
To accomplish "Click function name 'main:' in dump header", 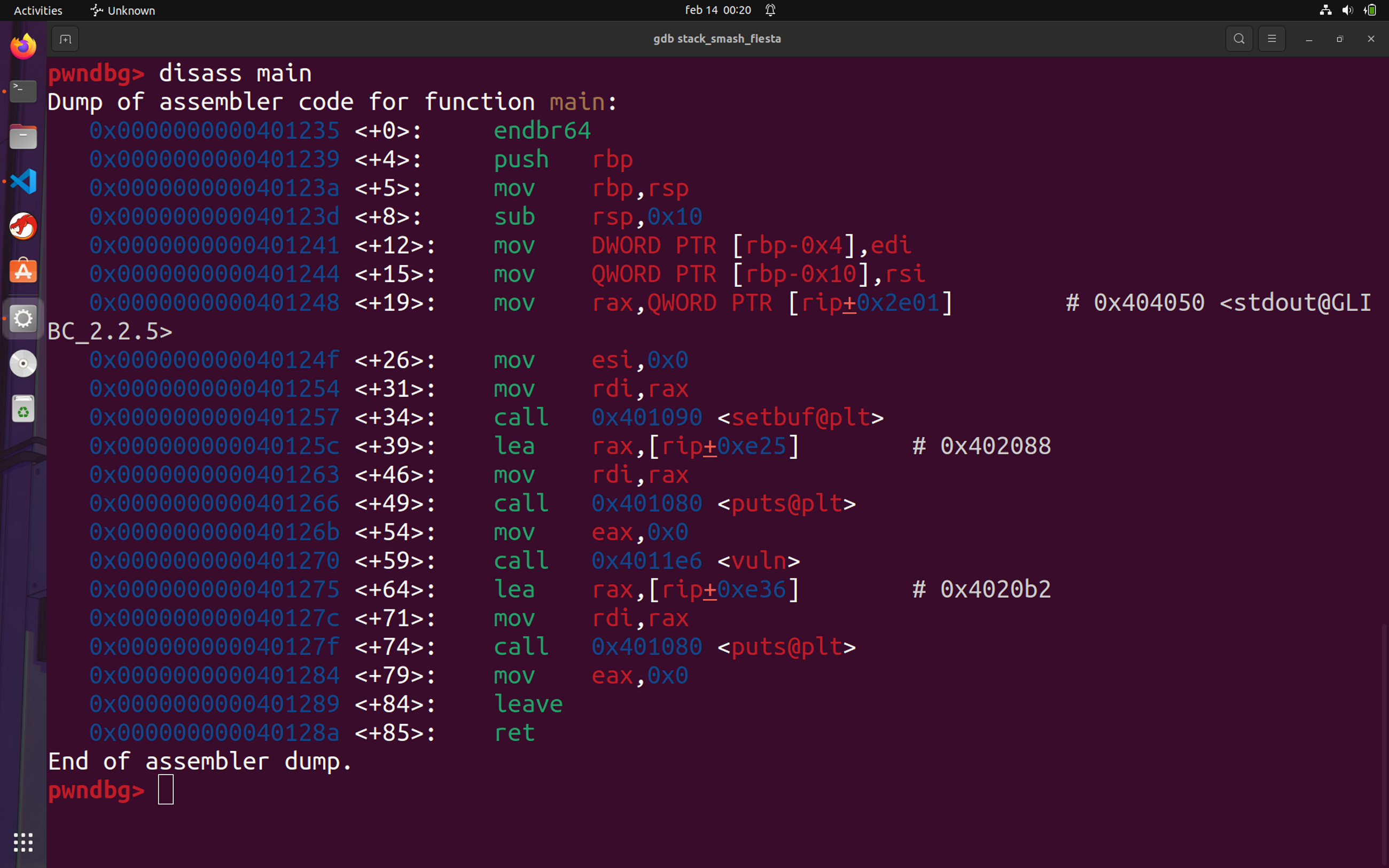I will [x=584, y=102].
